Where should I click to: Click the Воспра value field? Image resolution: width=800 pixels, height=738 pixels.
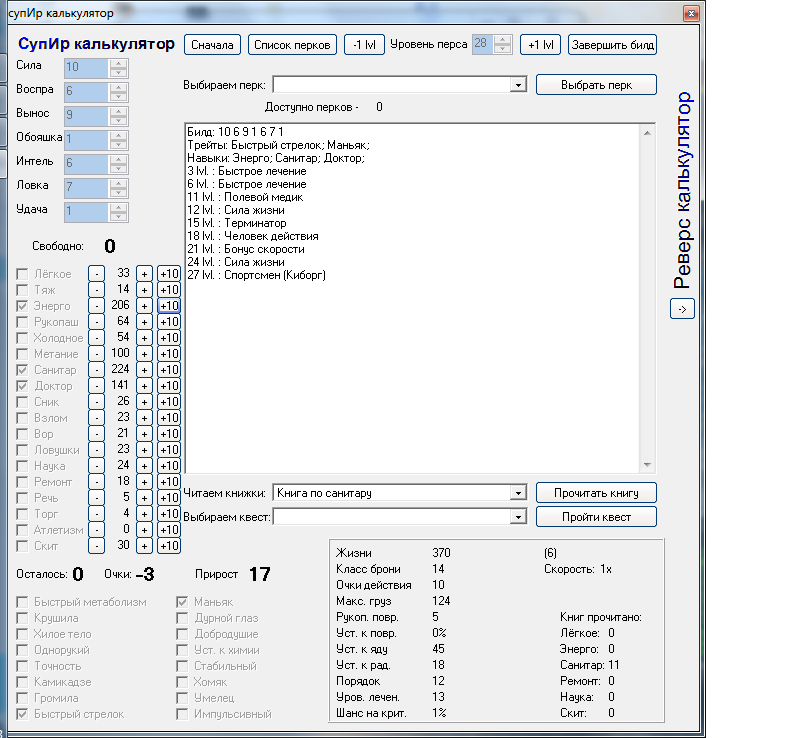(86, 91)
